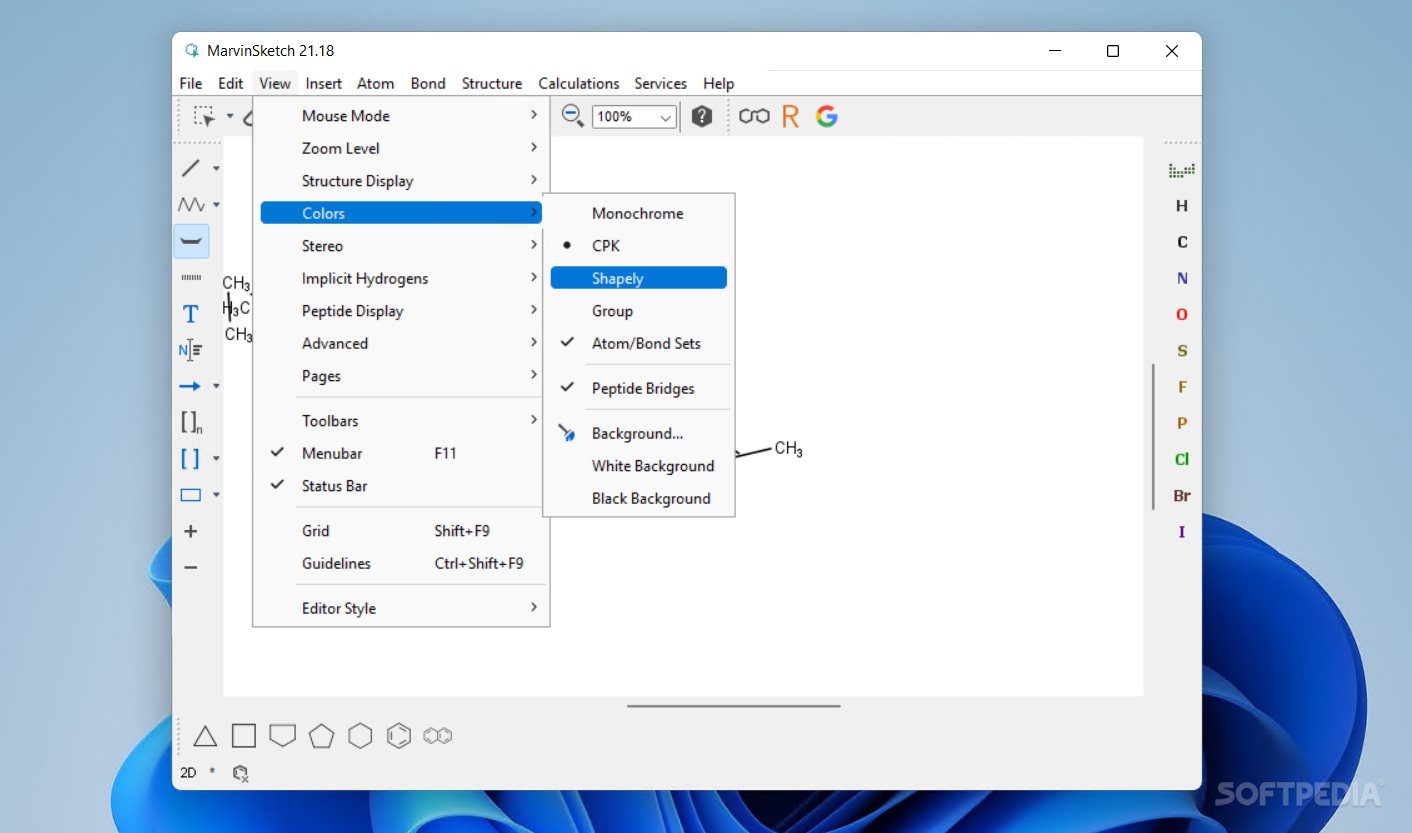Insert benzene ring template
The height and width of the screenshot is (833, 1412).
[399, 736]
